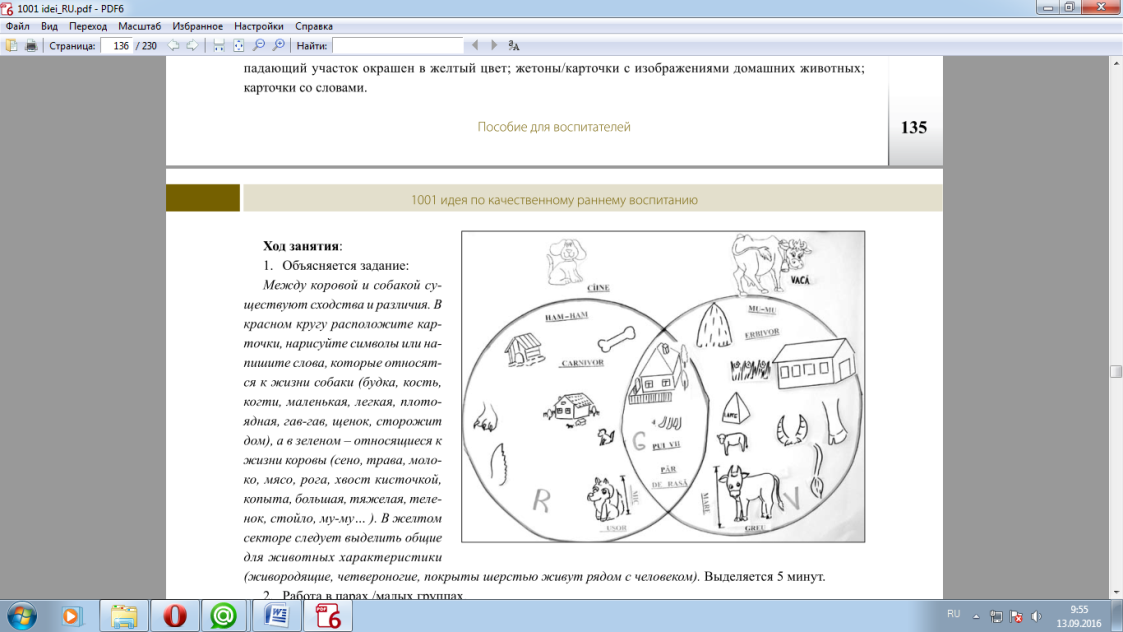
Task: Click header "1001 идея по качественному раннему воспитанию"
Action: [x=554, y=200]
